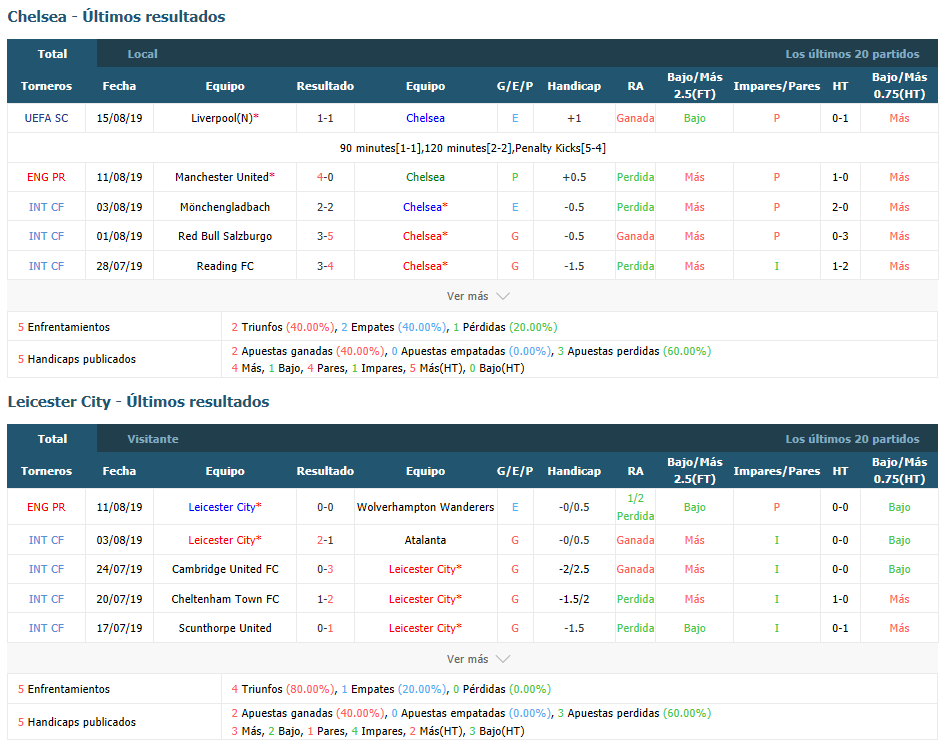Select Mönchengladbach team name
The width and height of the screenshot is (943, 745).
point(225,207)
